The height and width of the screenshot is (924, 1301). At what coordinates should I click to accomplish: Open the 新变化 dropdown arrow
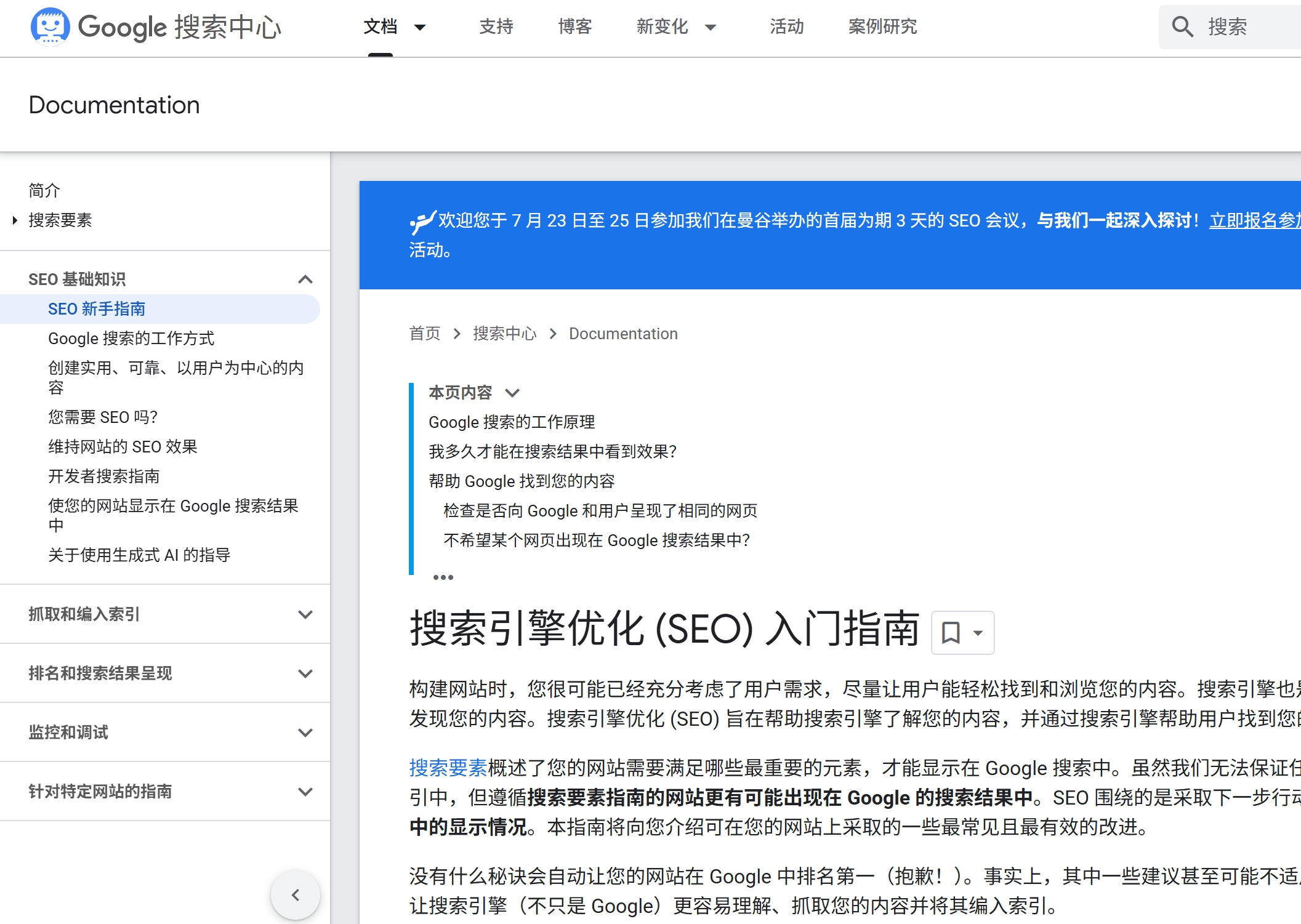pyautogui.click(x=711, y=27)
